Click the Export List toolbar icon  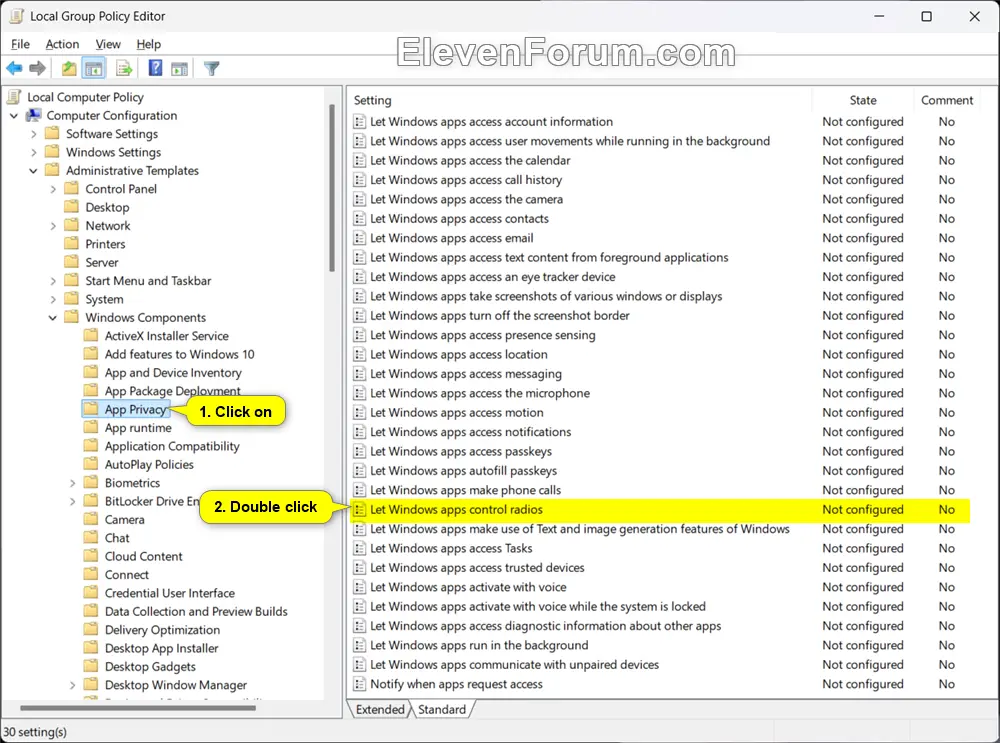pos(124,68)
